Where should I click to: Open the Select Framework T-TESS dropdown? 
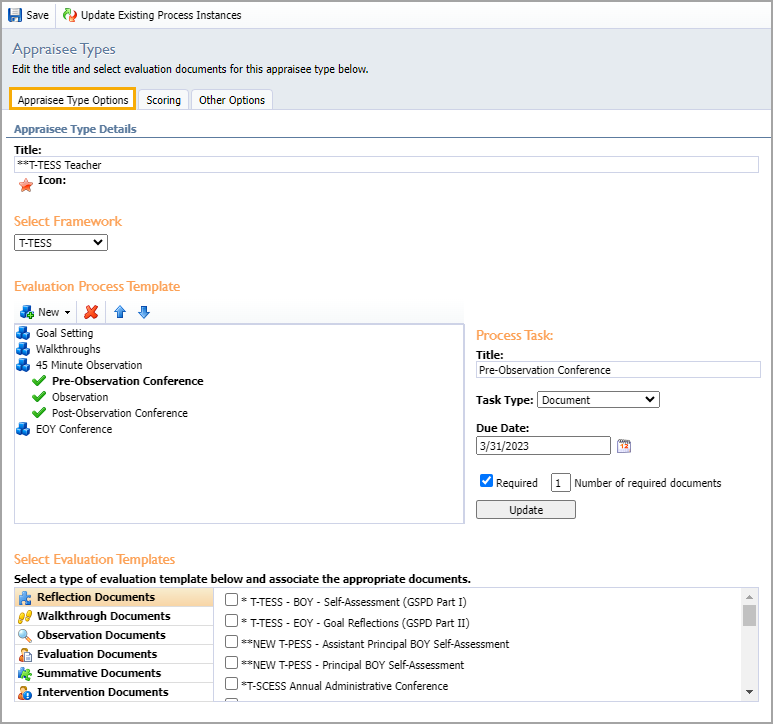click(x=61, y=242)
